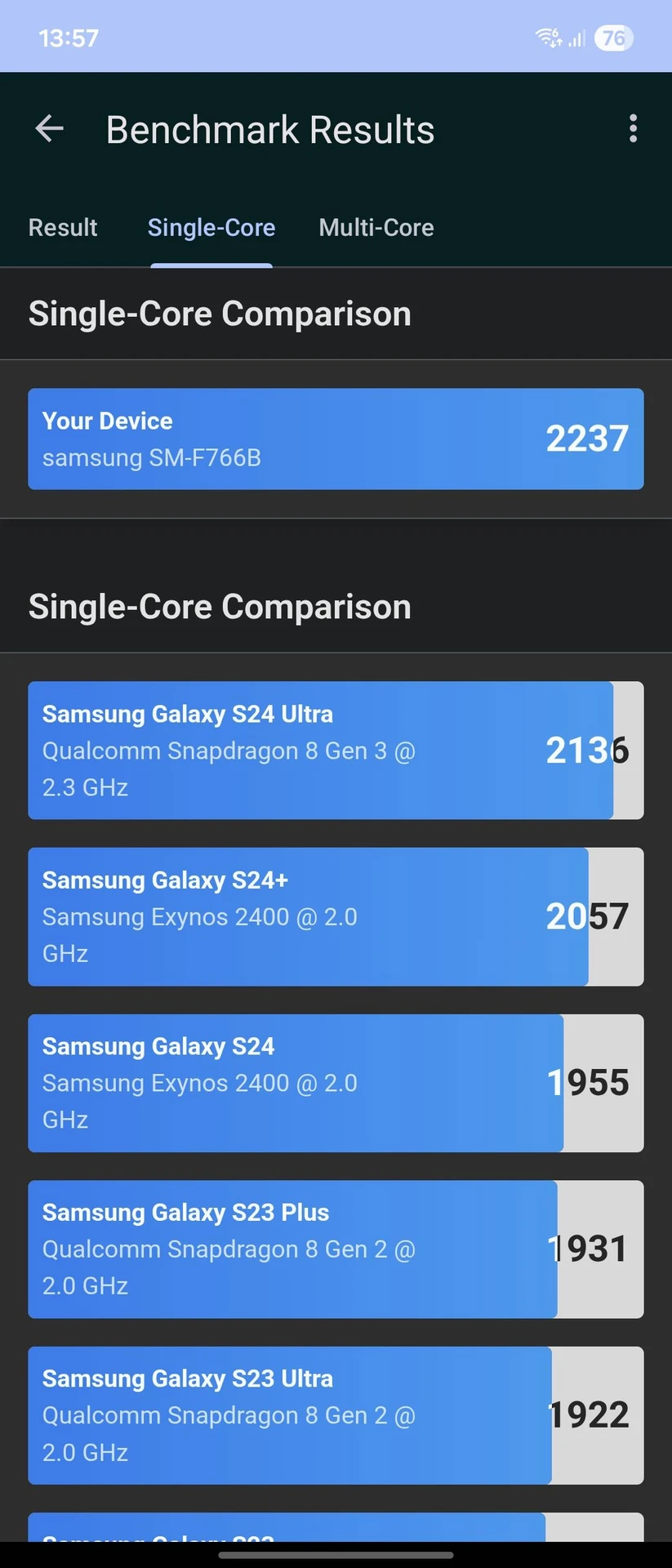Switch to the Multi-Core tab
Image resolution: width=672 pixels, height=1568 pixels.
(376, 227)
